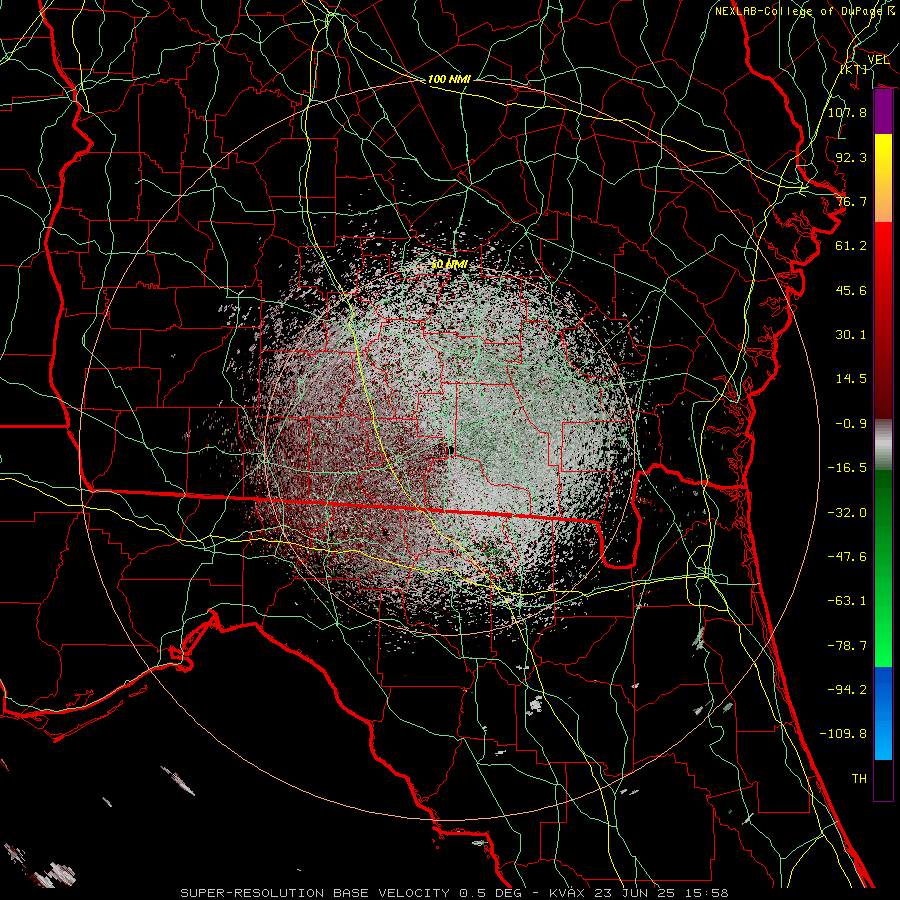This screenshot has height=900, width=900.
Task: Click the 92.3 legend value
Action: 851,157
